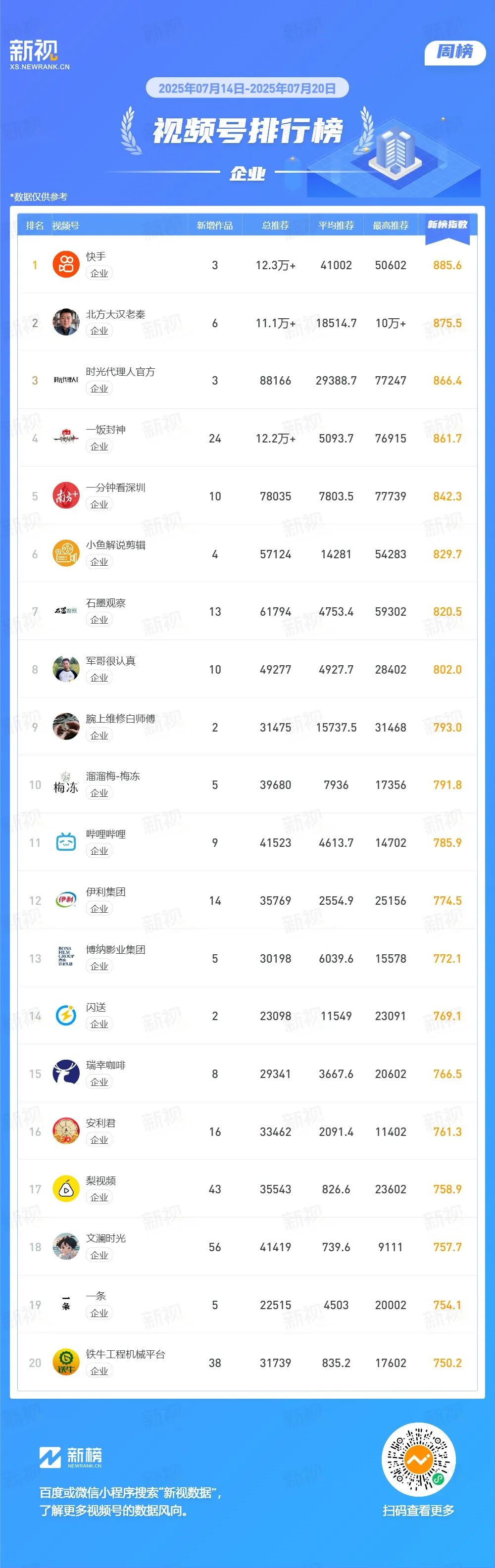Open the 哔哩哔哩 channel avatar
495x1568 pixels.
(x=66, y=842)
